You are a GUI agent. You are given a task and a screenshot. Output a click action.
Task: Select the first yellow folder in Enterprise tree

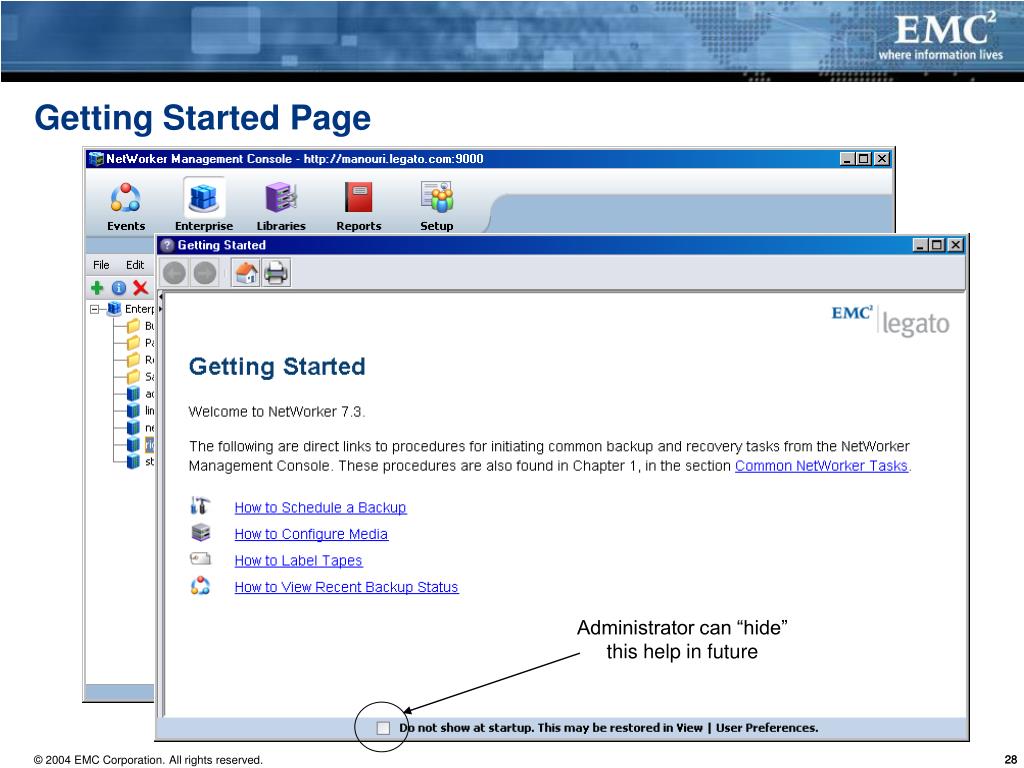[x=133, y=325]
